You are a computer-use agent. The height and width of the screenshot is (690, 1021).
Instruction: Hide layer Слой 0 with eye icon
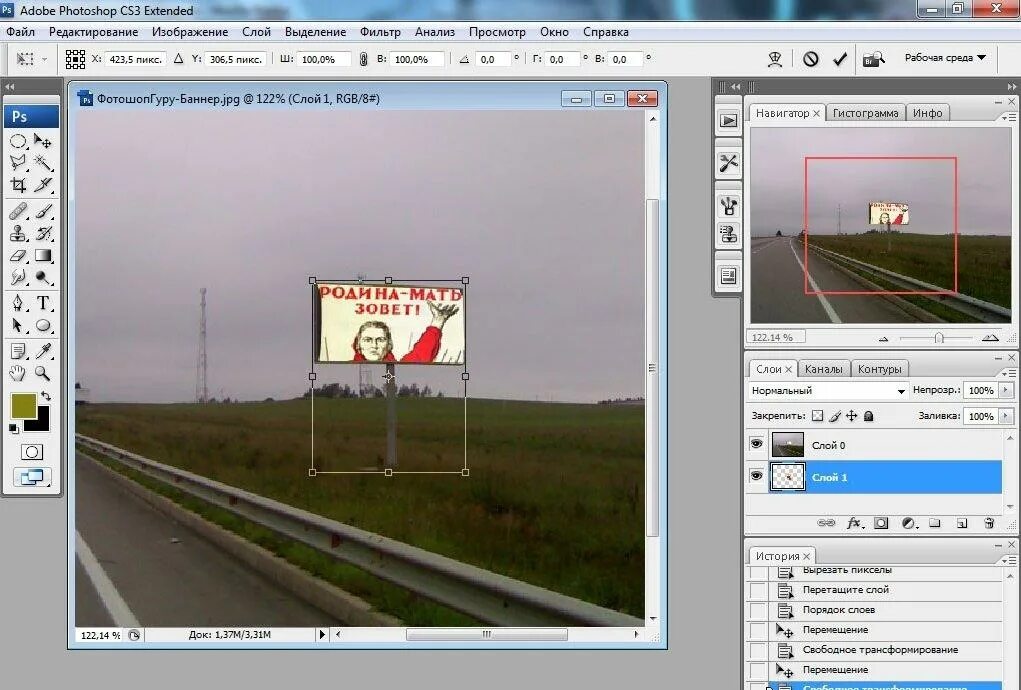click(756, 444)
